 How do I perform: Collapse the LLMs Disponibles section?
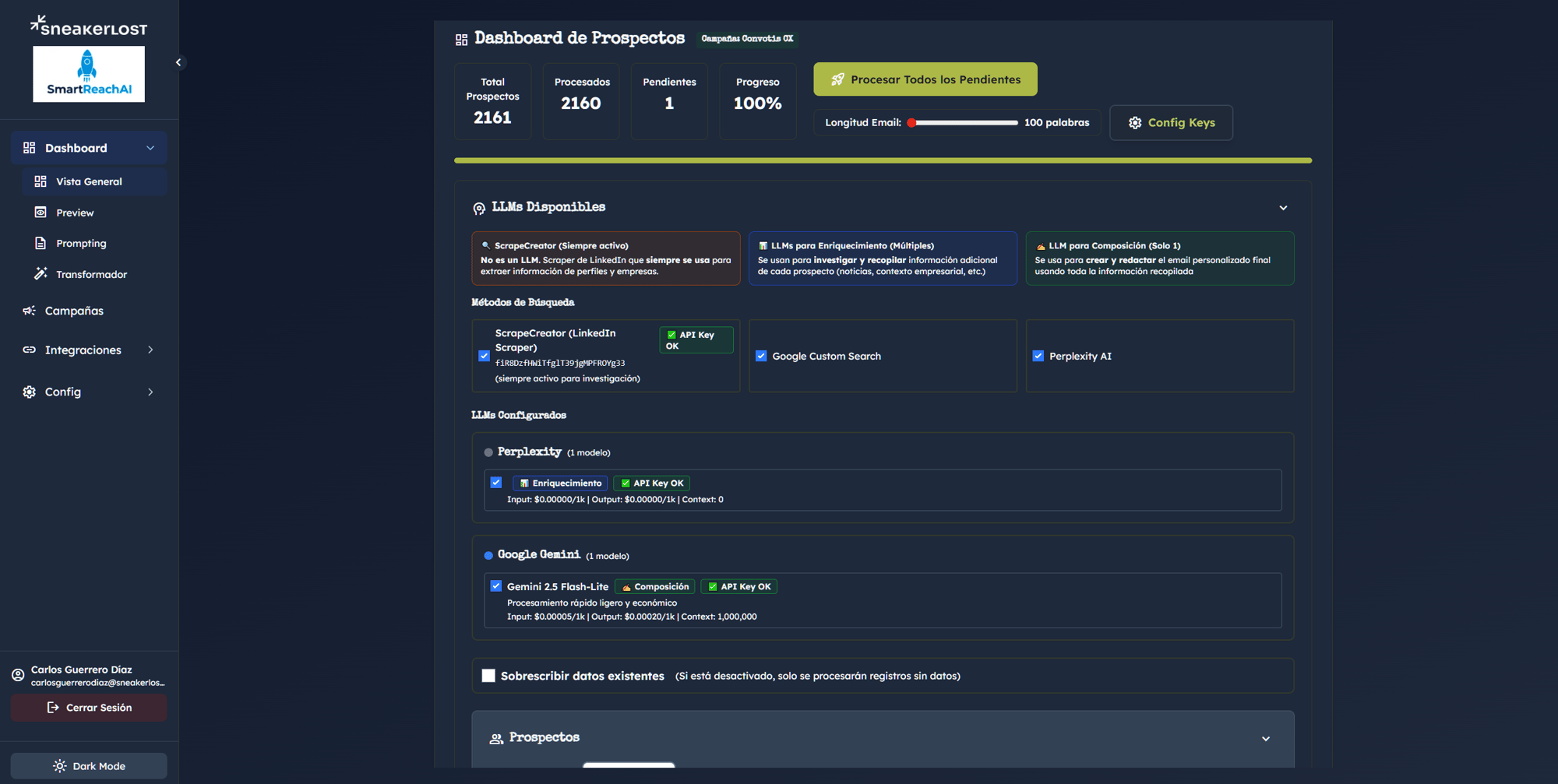coord(1283,208)
